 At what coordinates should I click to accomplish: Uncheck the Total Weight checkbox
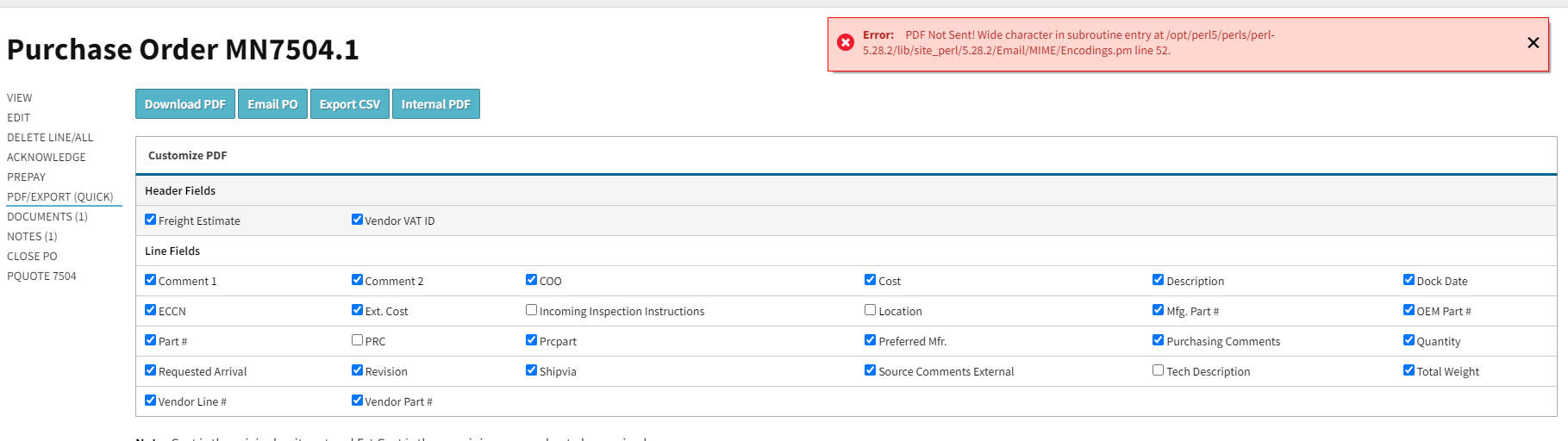[x=1409, y=370]
